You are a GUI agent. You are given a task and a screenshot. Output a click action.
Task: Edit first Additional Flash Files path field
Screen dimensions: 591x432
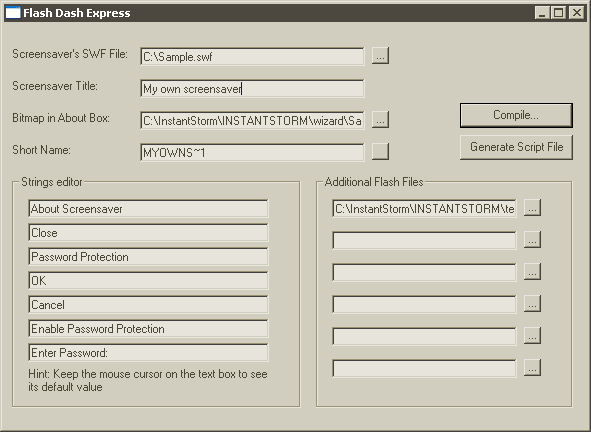(x=424, y=208)
